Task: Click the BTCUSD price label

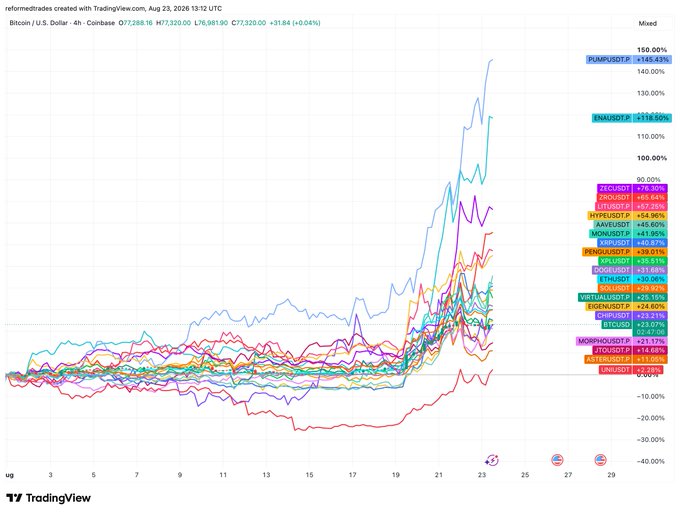Action: [x=616, y=325]
